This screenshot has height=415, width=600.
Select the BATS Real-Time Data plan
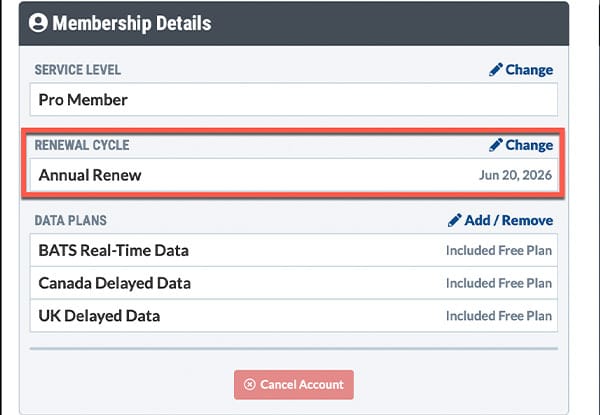point(113,250)
